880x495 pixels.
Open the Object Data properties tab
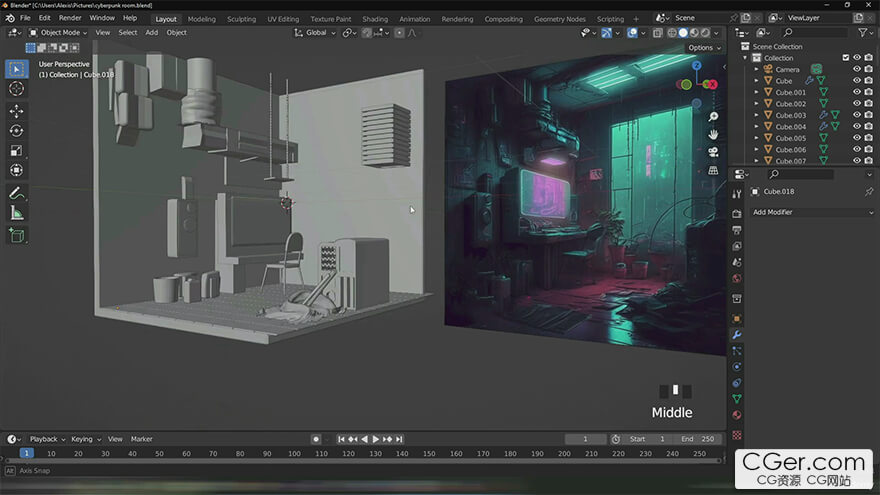tap(737, 399)
